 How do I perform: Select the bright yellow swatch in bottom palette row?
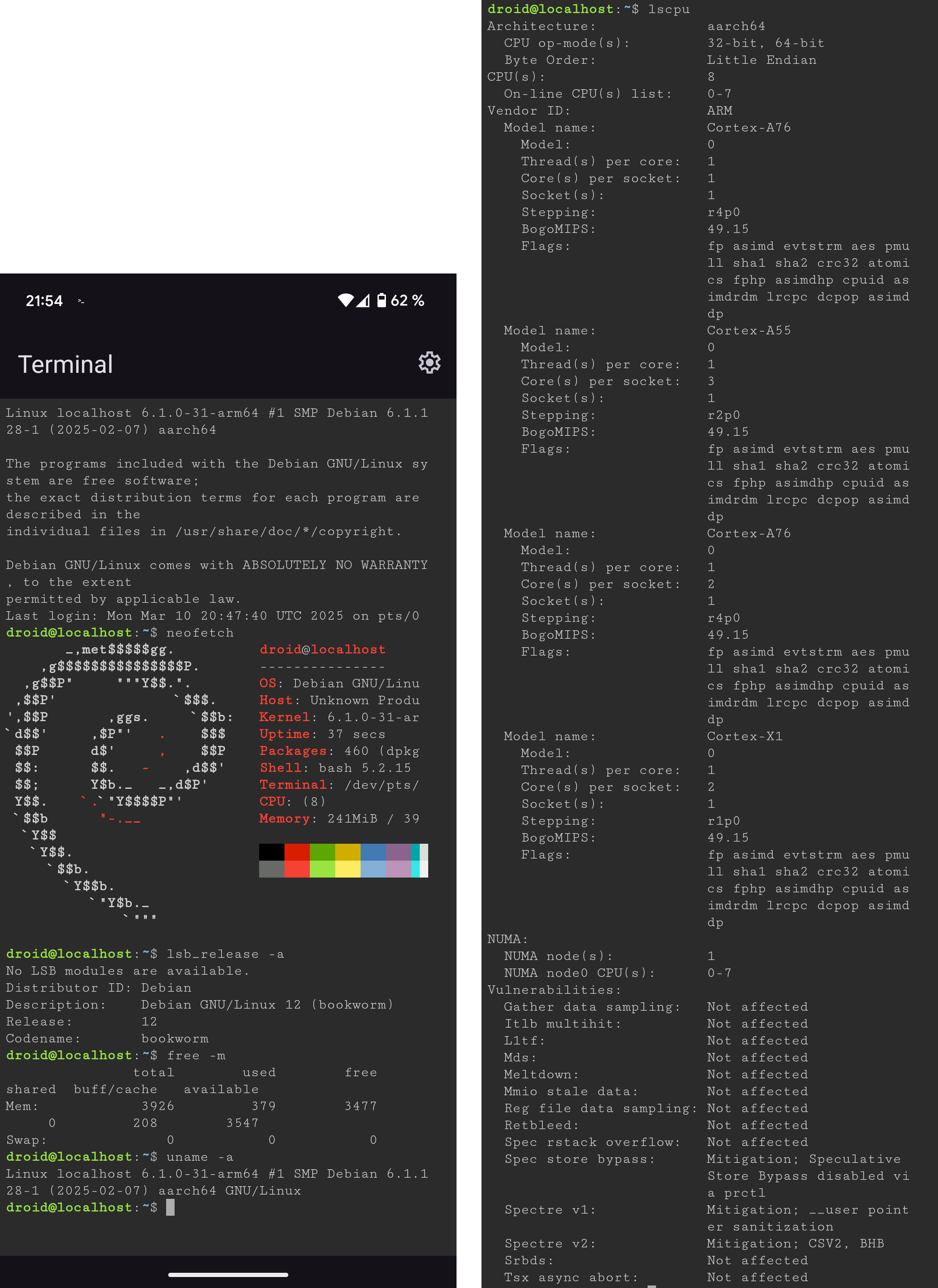click(x=347, y=869)
